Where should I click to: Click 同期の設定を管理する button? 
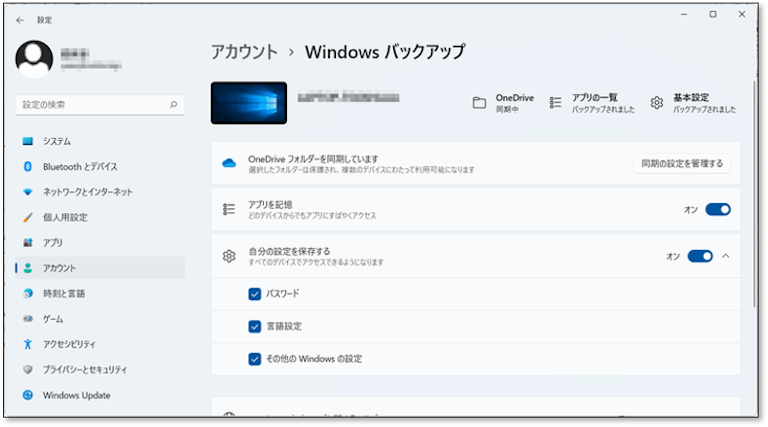(x=682, y=164)
